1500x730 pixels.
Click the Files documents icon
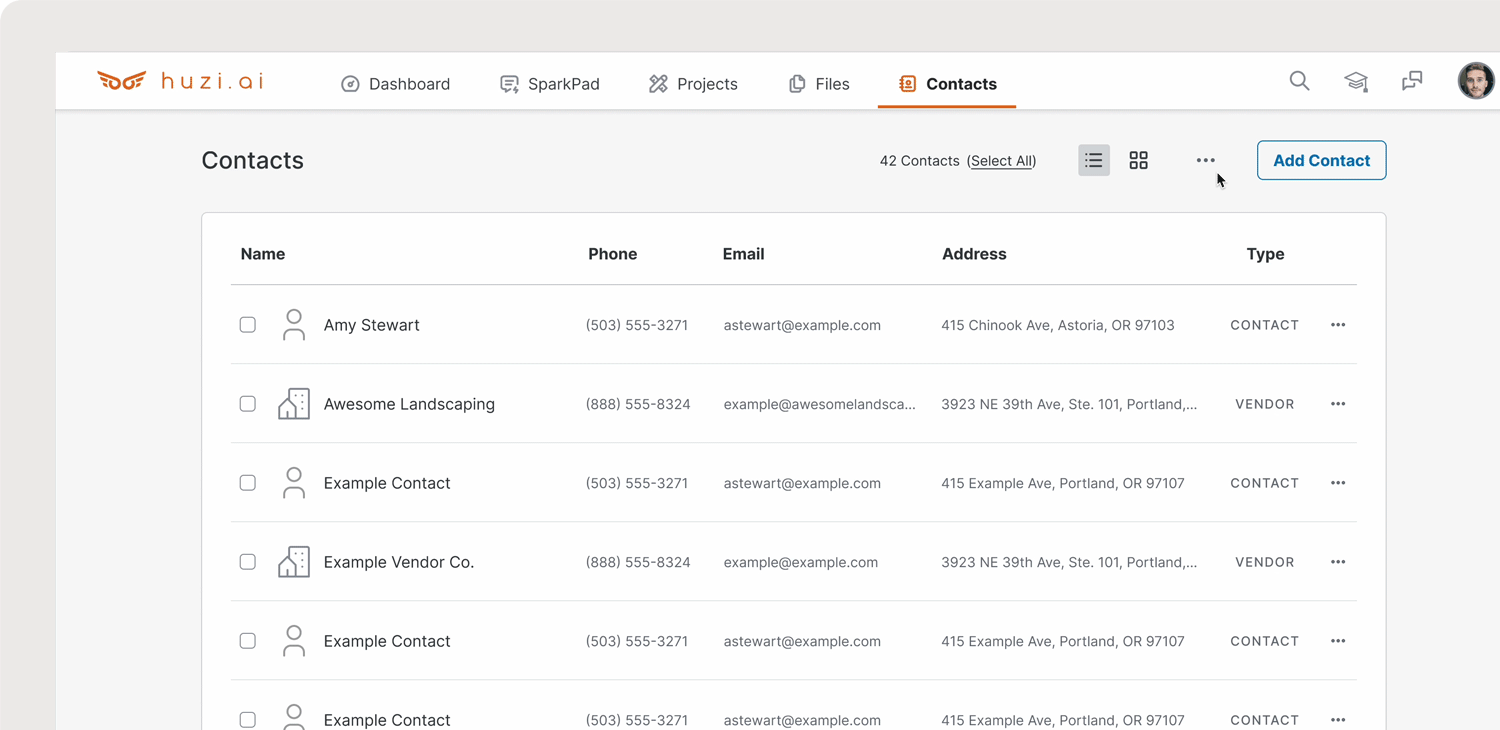coord(797,84)
